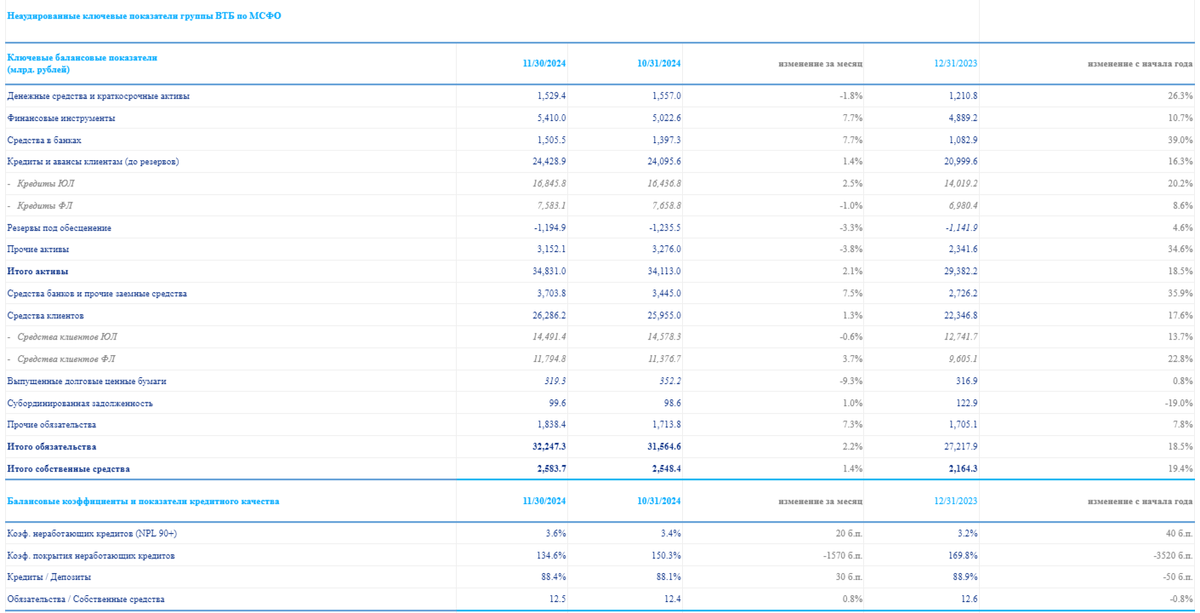
Task: Click the value 29,382.2
Action: click(x=960, y=272)
